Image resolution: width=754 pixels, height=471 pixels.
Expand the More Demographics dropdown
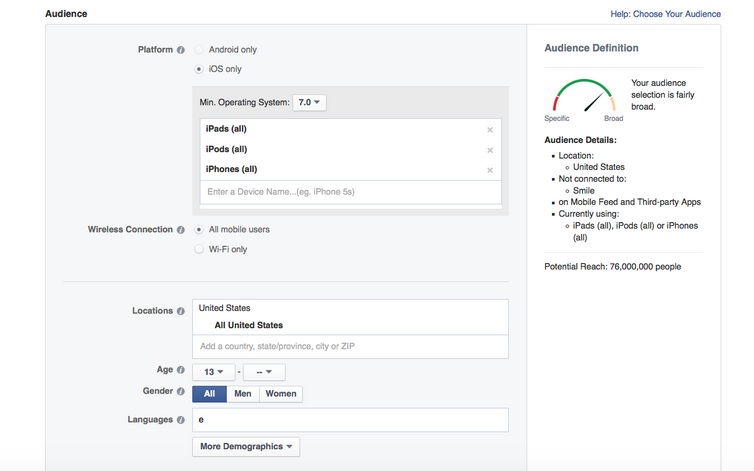click(246, 446)
